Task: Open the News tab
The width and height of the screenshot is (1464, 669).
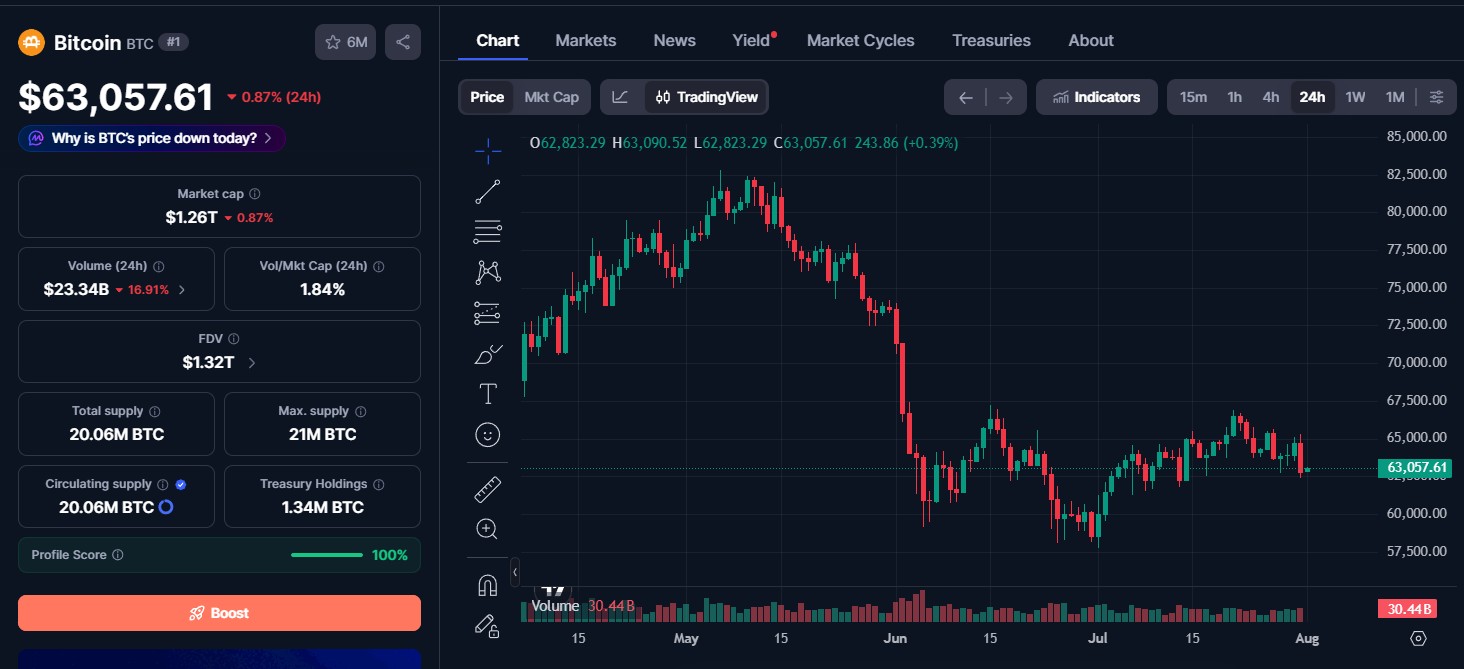Action: (675, 40)
